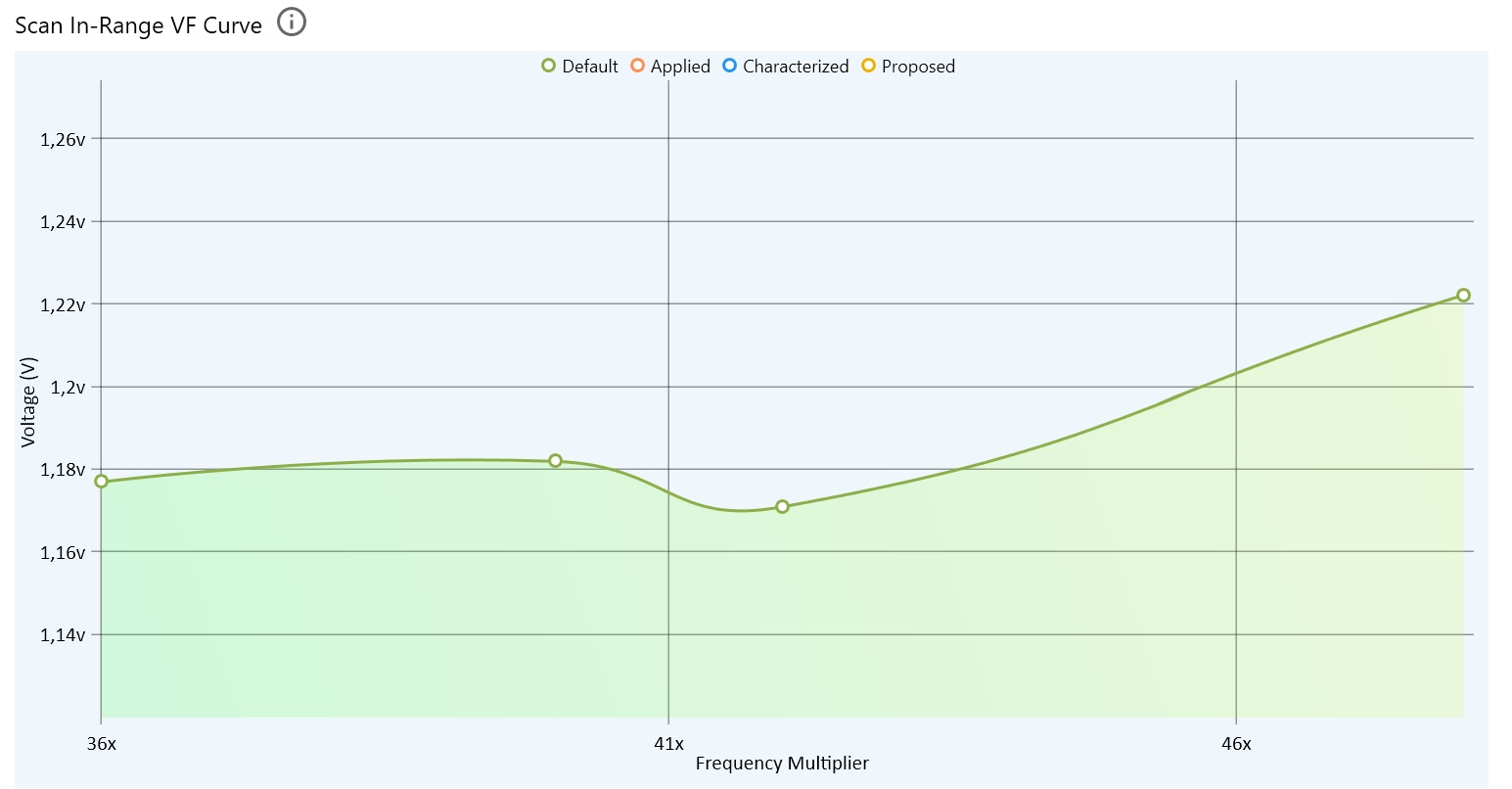Click the 46x frequency axis label
This screenshot has height=789, width=1512.
point(1236,743)
